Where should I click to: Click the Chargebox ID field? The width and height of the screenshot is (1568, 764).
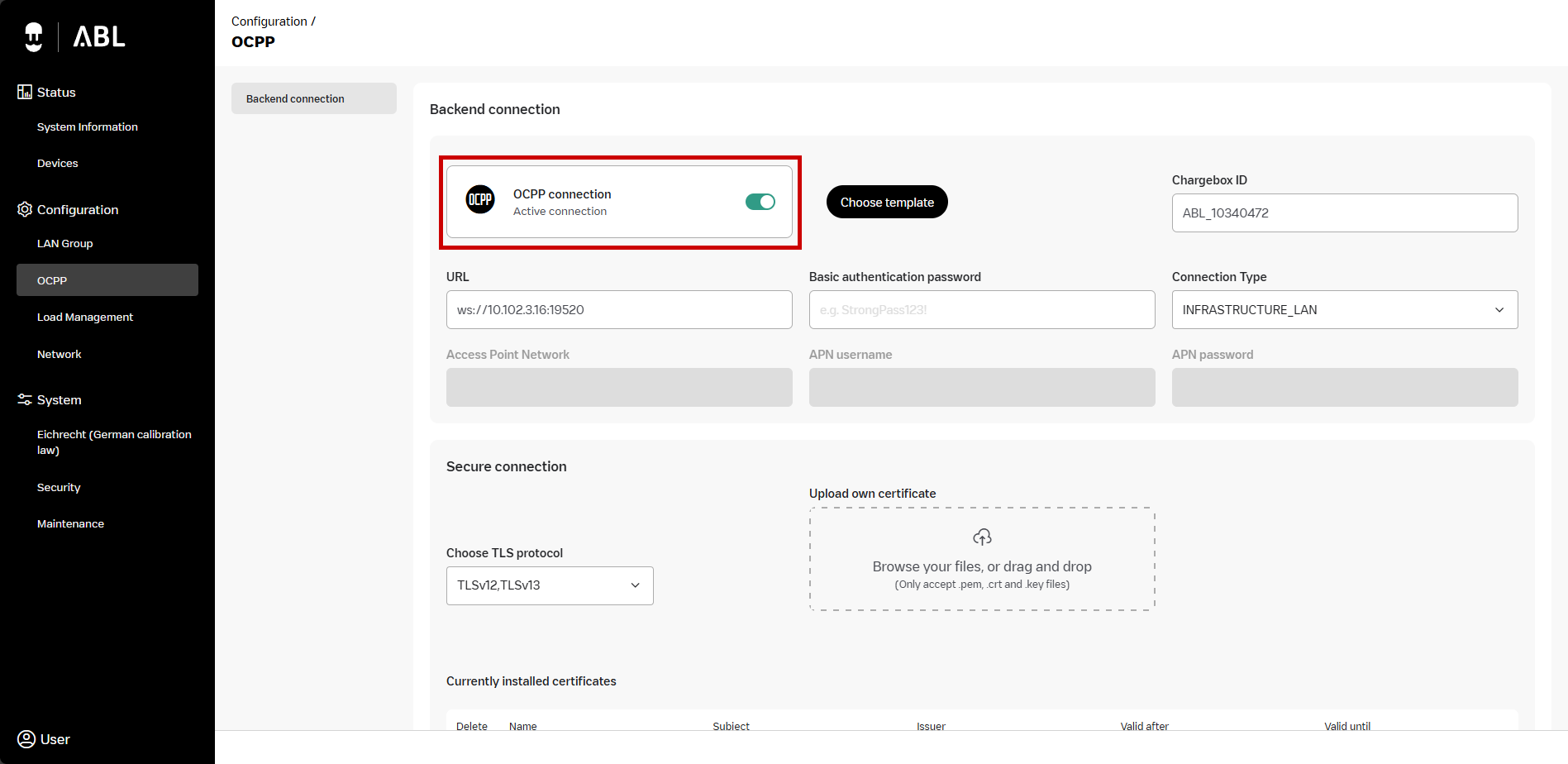pyautogui.click(x=1344, y=213)
